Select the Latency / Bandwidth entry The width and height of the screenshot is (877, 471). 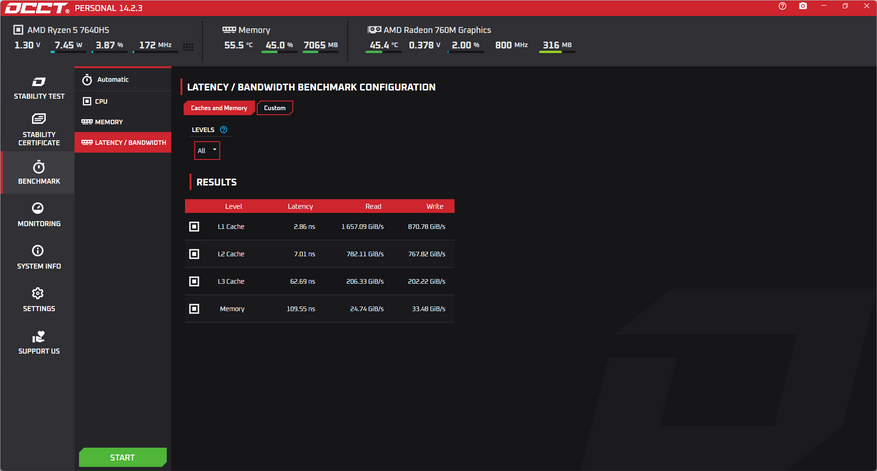click(x=122, y=143)
